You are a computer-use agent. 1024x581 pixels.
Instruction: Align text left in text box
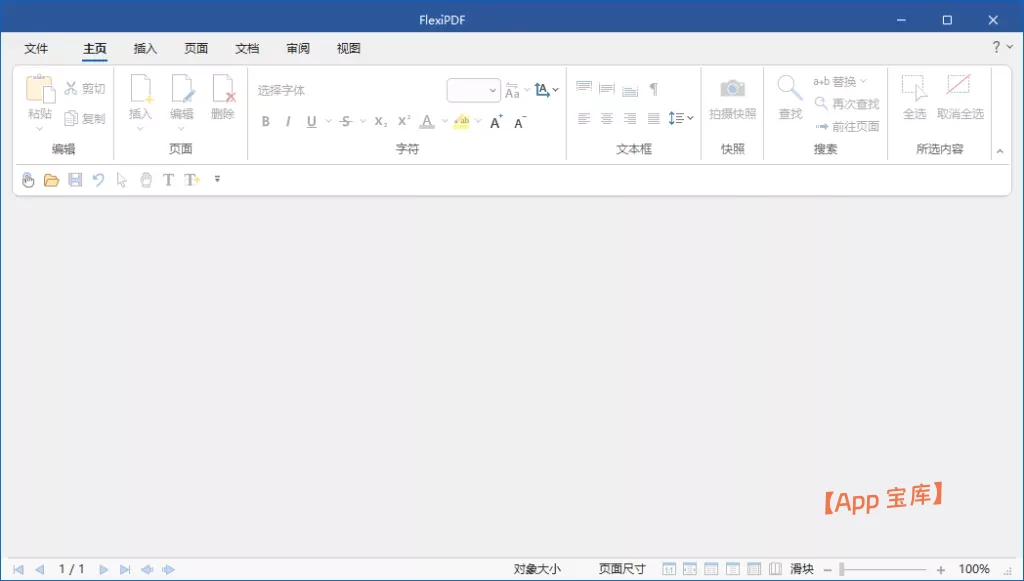pyautogui.click(x=584, y=118)
